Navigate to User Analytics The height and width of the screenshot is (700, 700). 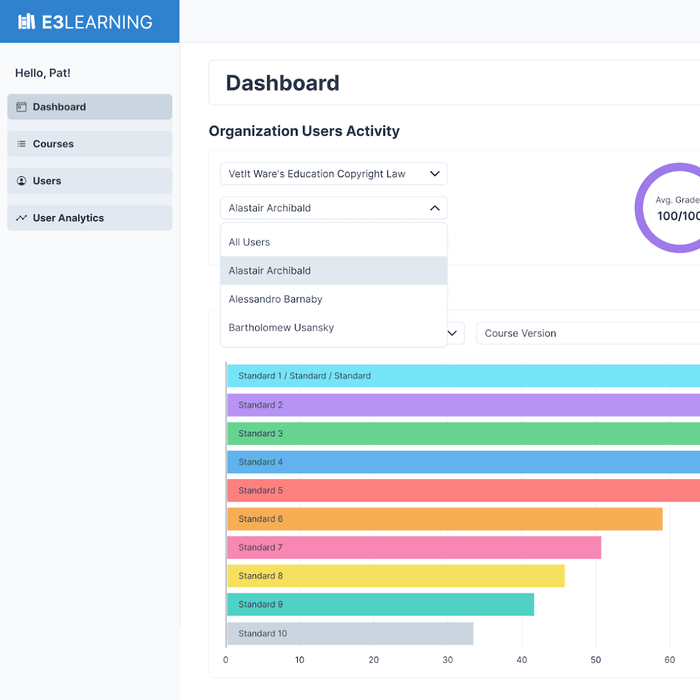click(90, 218)
